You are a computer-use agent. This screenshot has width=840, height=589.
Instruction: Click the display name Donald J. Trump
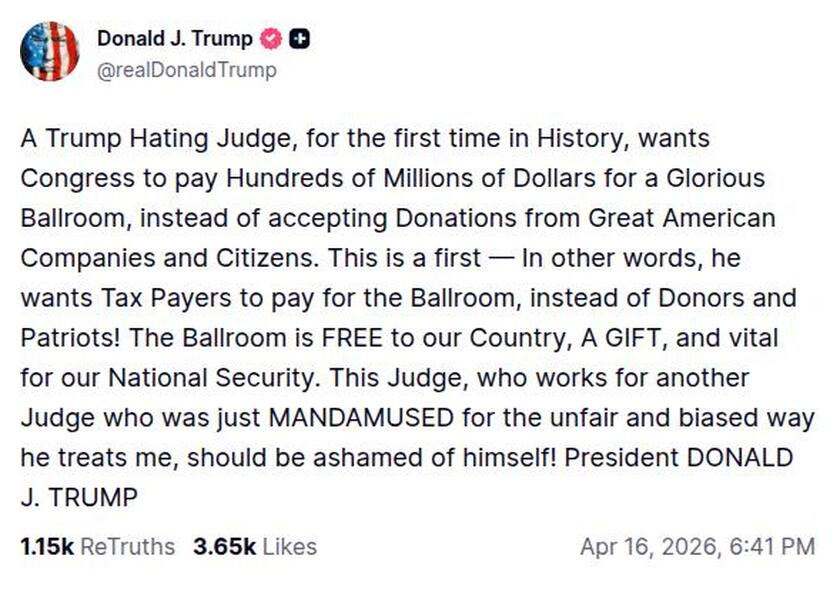pos(173,39)
